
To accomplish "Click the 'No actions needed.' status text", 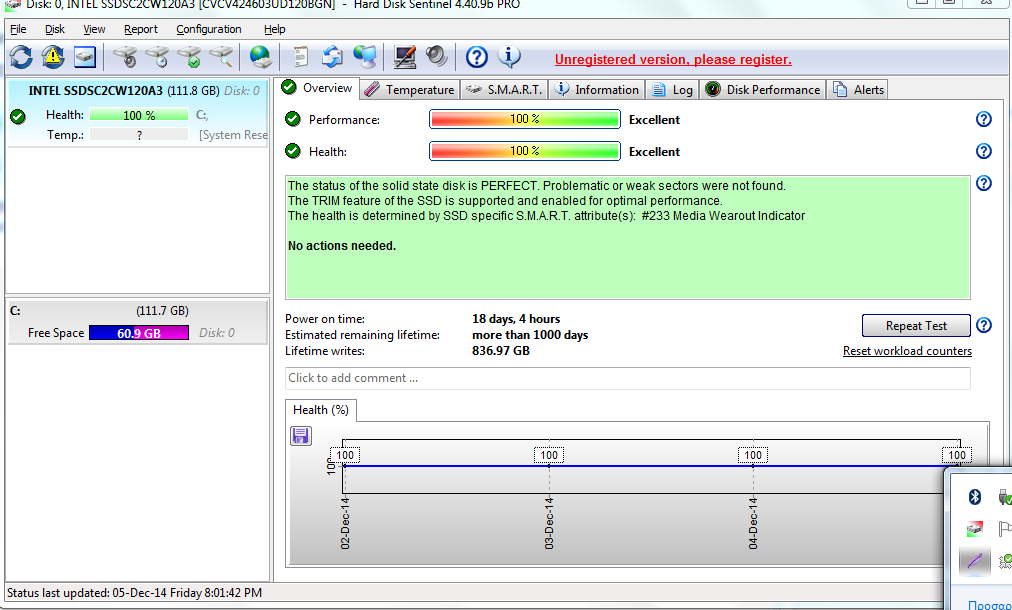I will [342, 246].
